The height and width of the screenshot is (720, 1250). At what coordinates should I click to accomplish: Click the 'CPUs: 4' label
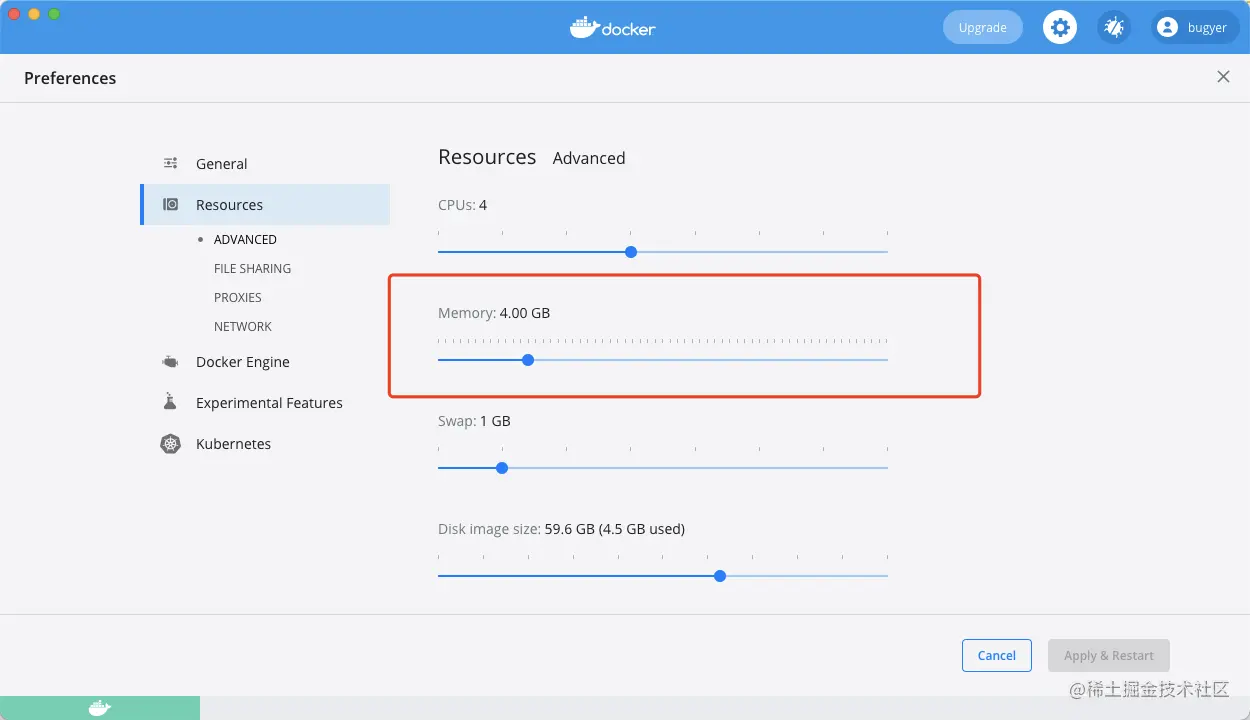pyautogui.click(x=463, y=205)
